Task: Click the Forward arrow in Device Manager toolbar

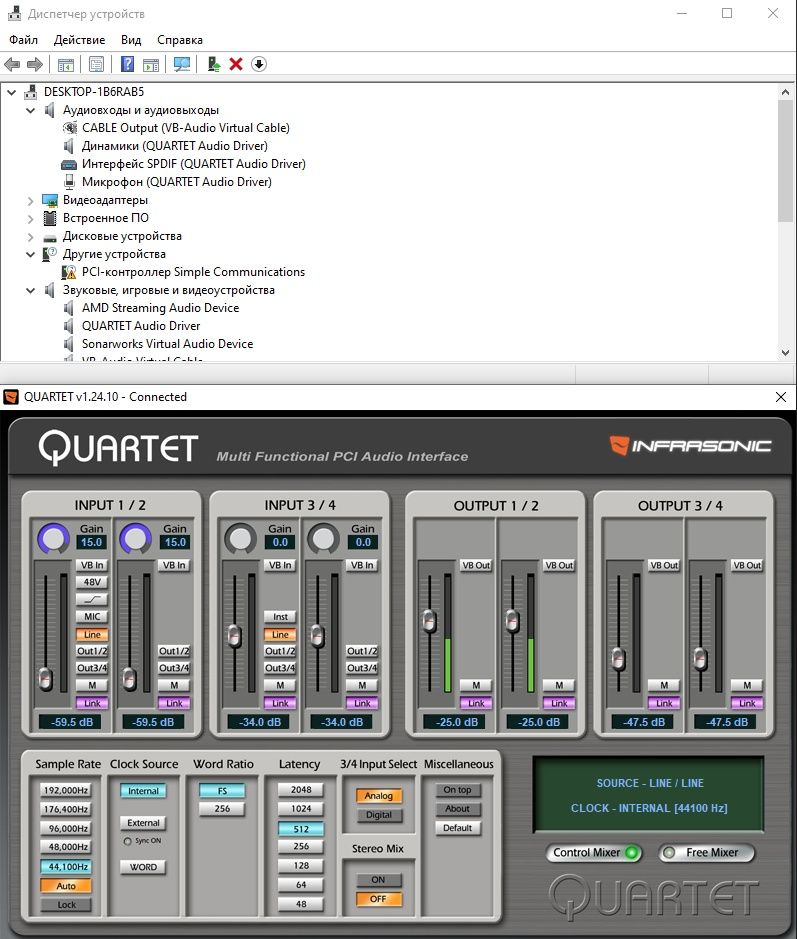Action: pyautogui.click(x=35, y=64)
